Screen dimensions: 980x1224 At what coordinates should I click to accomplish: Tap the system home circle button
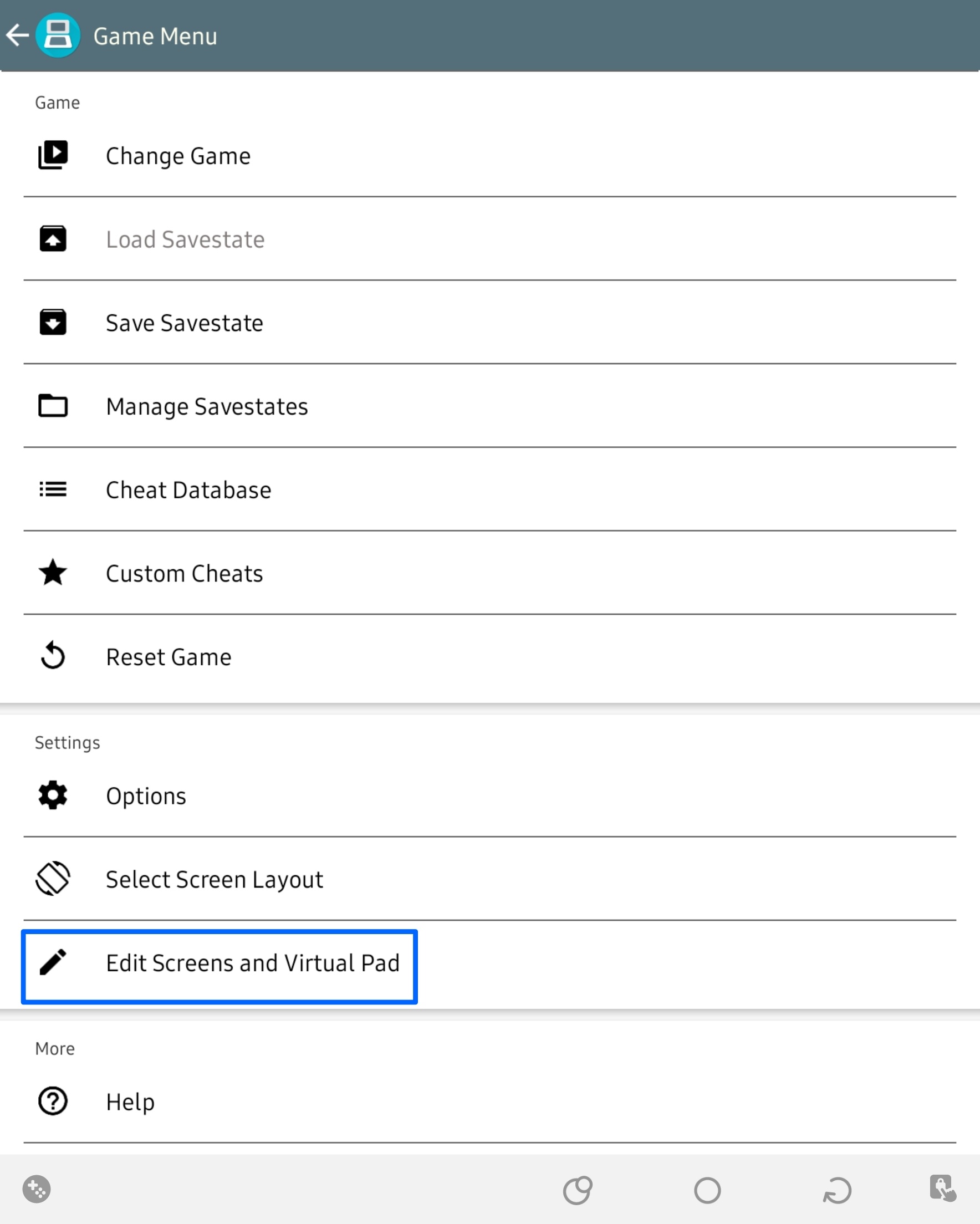pyautogui.click(x=707, y=1191)
